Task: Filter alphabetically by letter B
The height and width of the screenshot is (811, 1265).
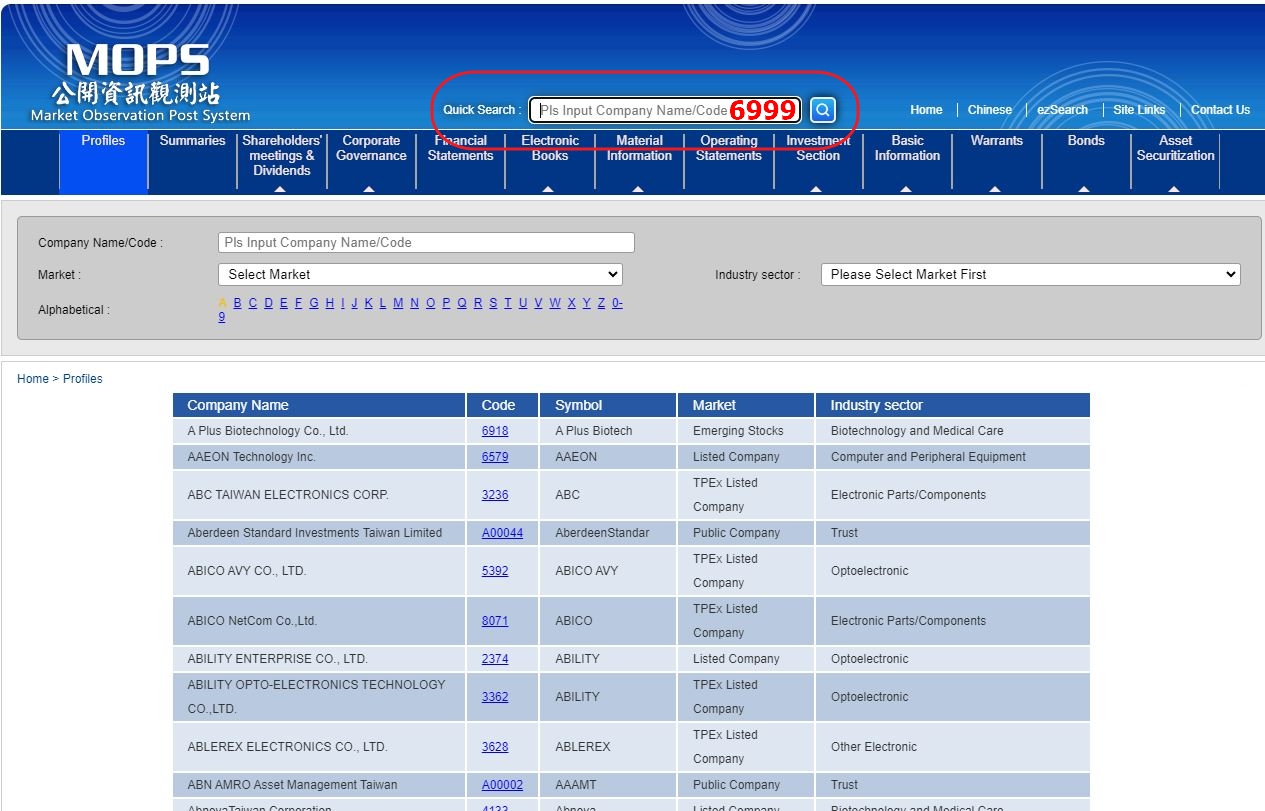Action: pos(238,303)
